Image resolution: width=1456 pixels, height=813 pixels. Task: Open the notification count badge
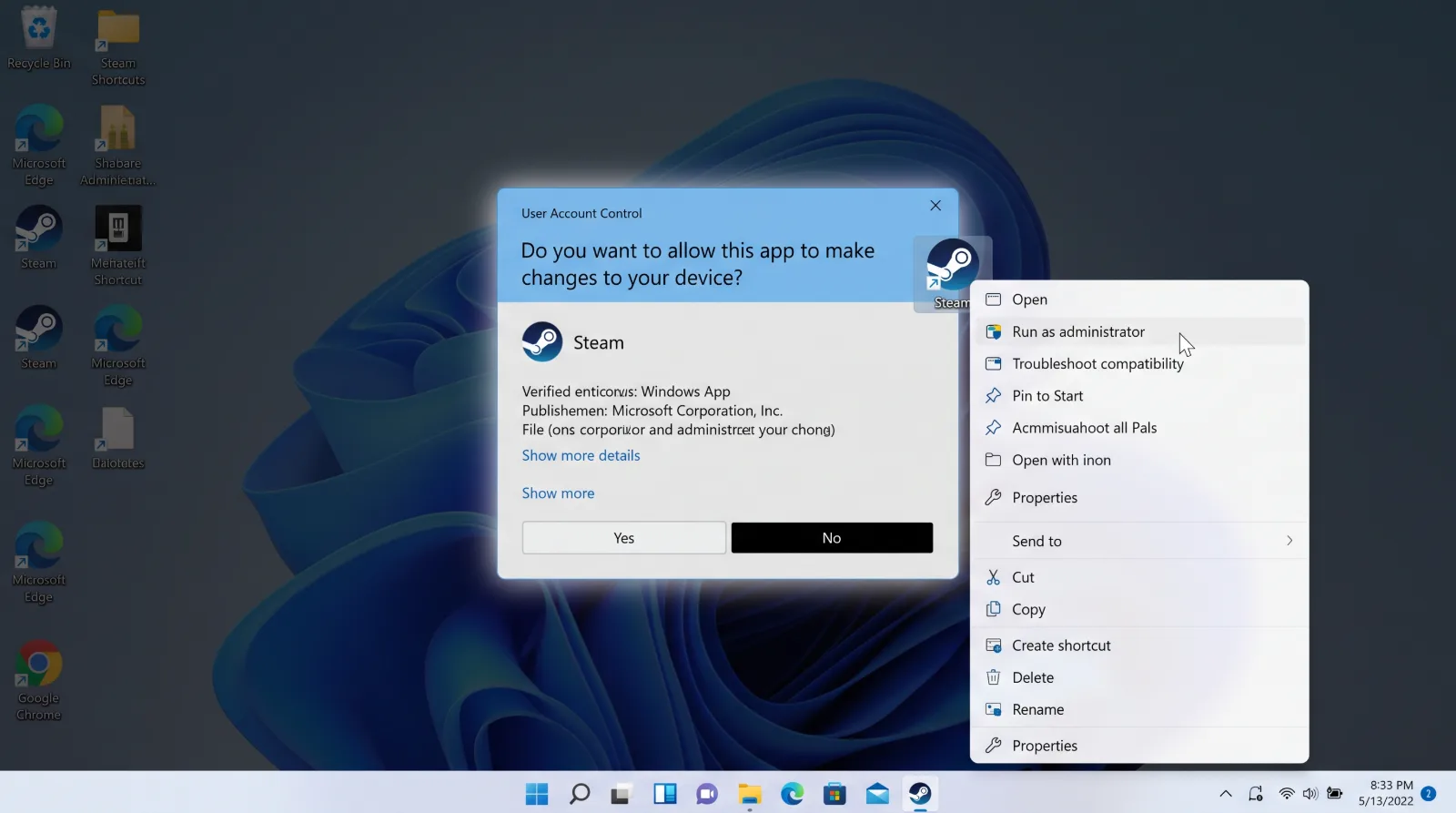[1429, 793]
